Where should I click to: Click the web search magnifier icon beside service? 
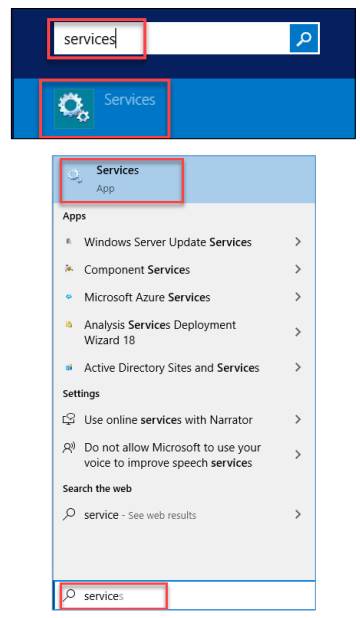(x=69, y=514)
